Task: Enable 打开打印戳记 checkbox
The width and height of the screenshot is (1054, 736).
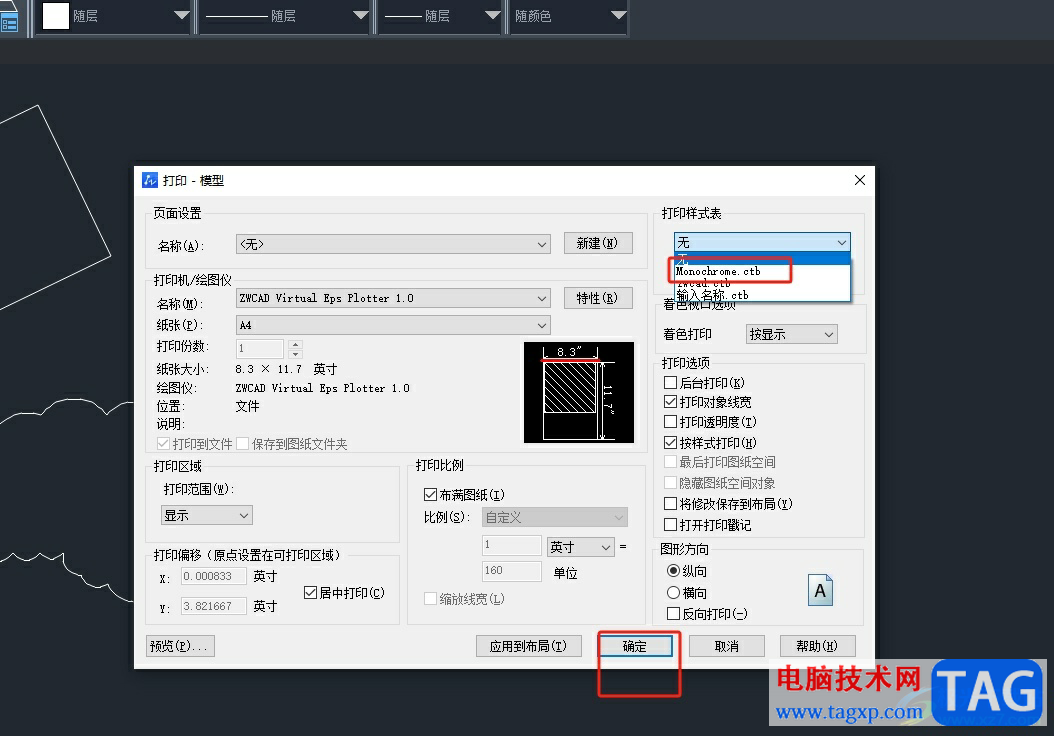Action: (x=670, y=524)
